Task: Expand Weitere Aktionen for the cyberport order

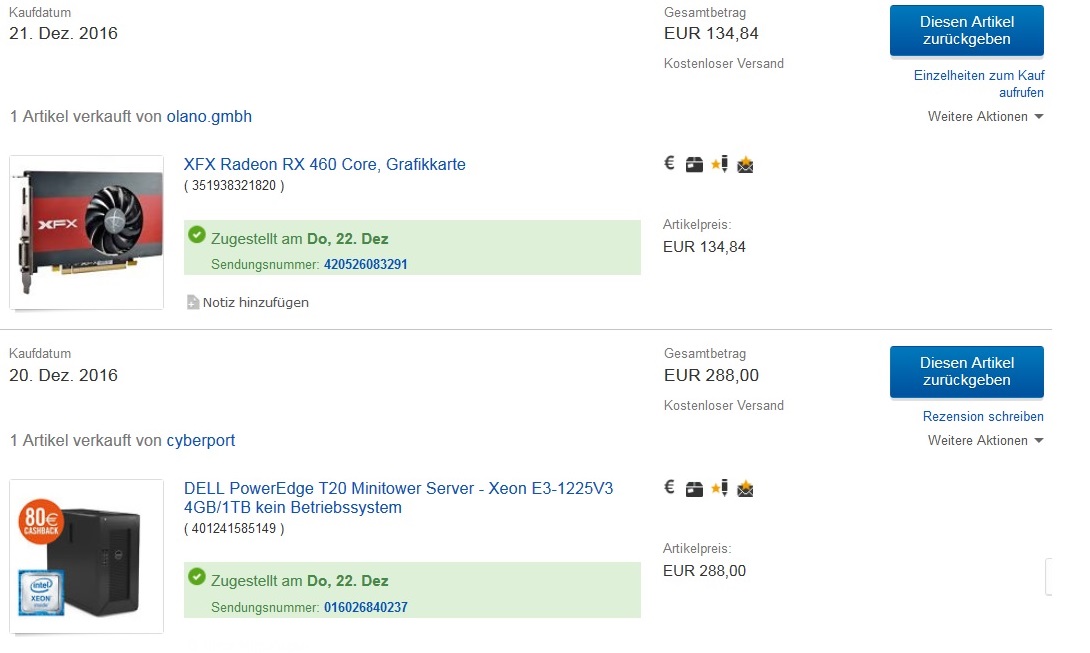Action: (x=985, y=441)
